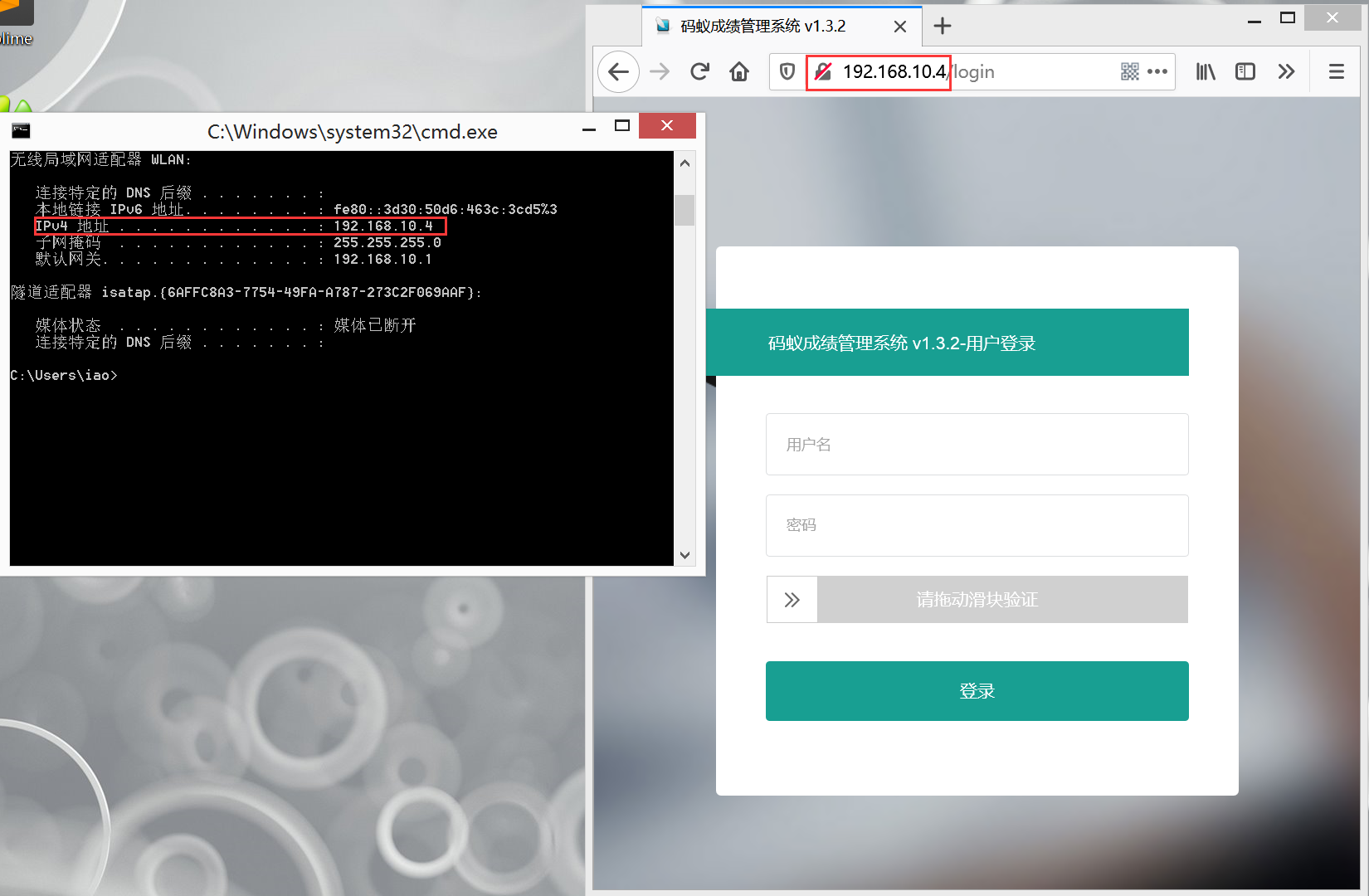Click 码蚁成绩管理系统 v1.3.2-用户登录 heading
This screenshot has width=1369, height=896.
902,343
